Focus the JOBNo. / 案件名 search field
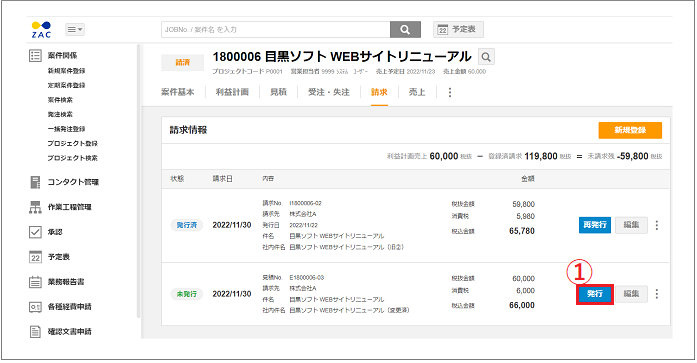697x363 pixels. click(x=276, y=29)
